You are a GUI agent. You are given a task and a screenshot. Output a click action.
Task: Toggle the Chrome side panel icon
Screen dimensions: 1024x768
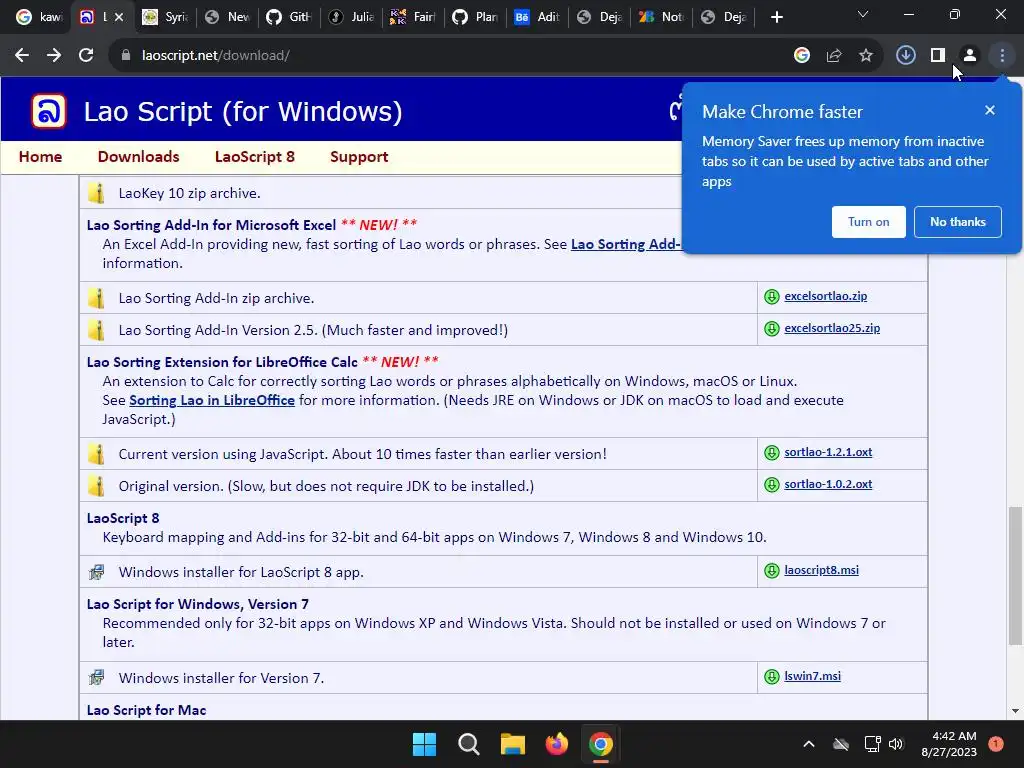938,56
